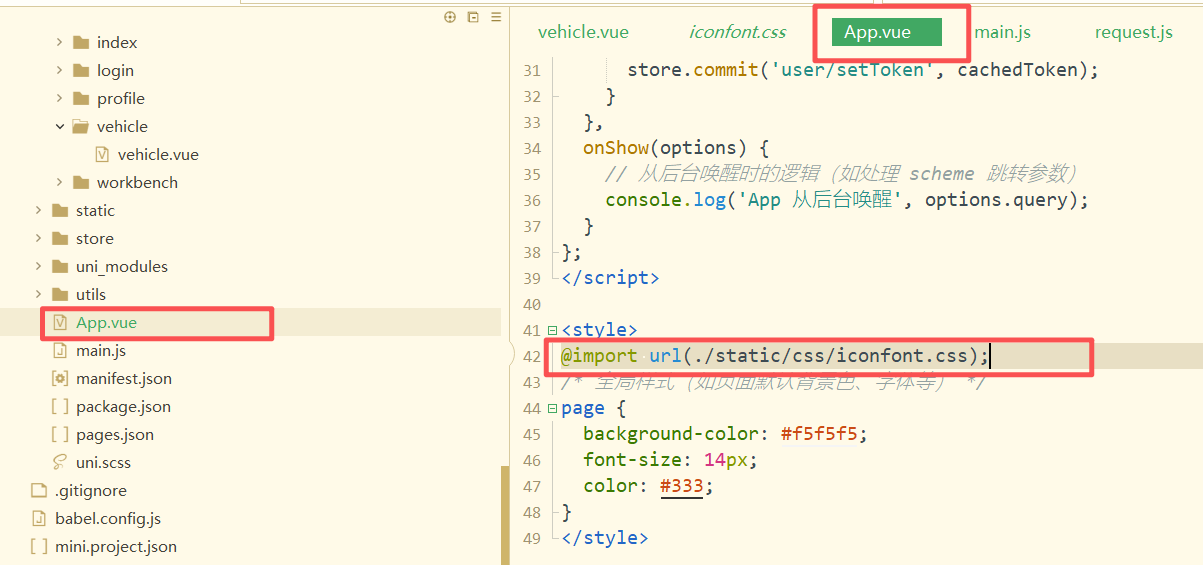Open the project panel hamburger menu

[x=496, y=17]
